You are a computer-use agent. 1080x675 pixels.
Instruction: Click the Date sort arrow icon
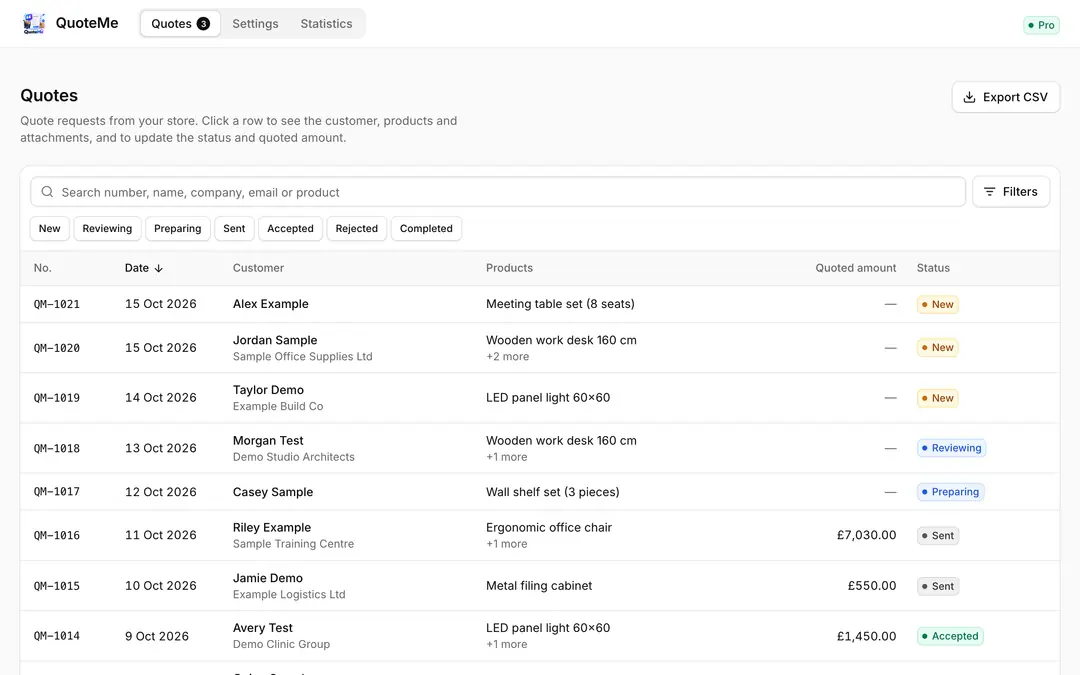(x=158, y=268)
